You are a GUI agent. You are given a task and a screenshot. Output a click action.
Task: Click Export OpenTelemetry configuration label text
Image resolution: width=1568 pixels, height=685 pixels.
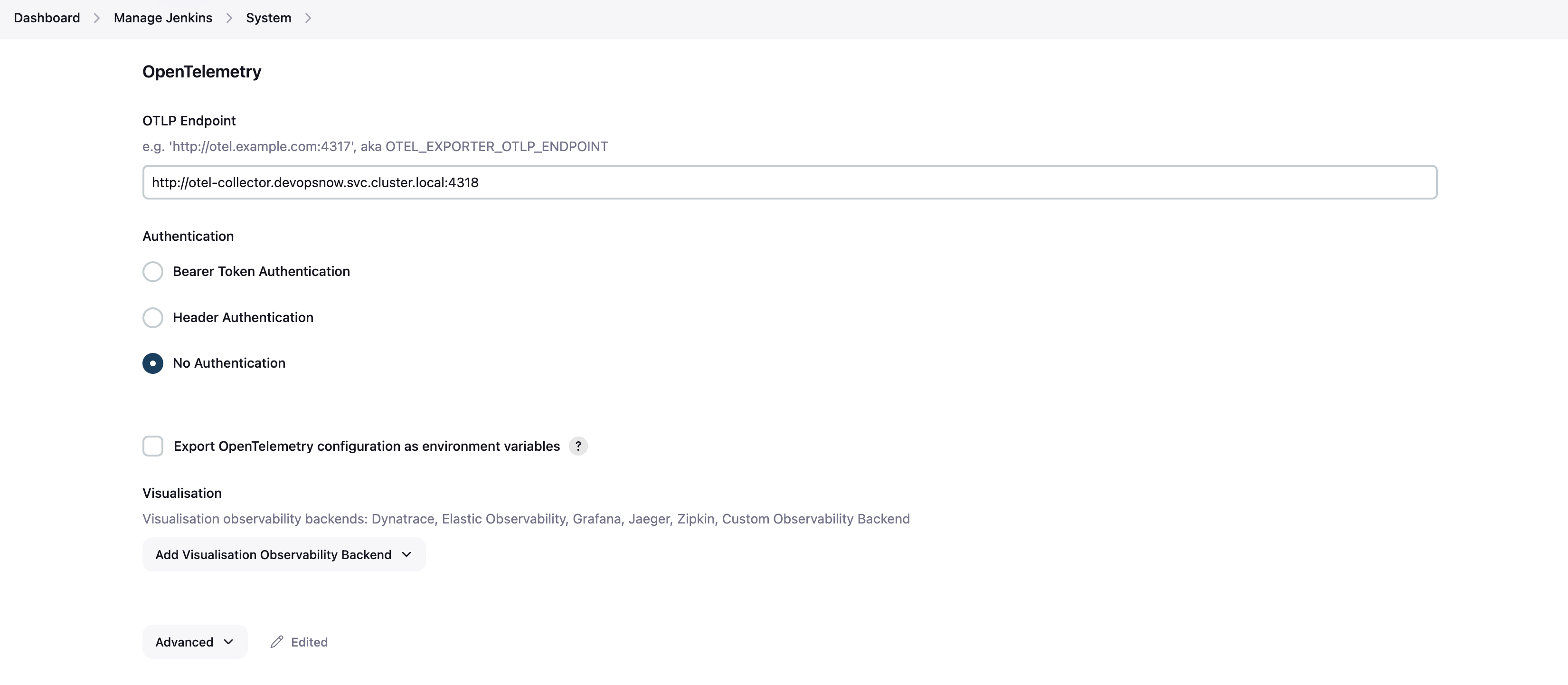coord(367,446)
